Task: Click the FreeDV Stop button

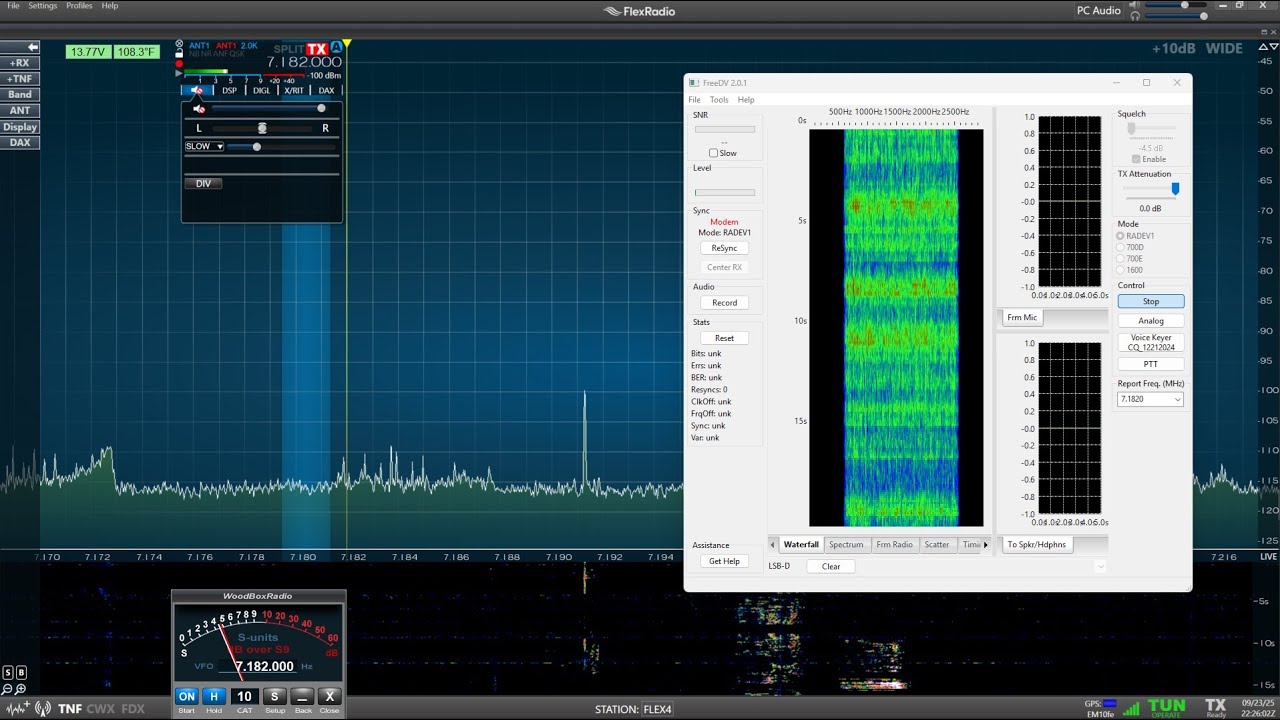Action: 1151,301
